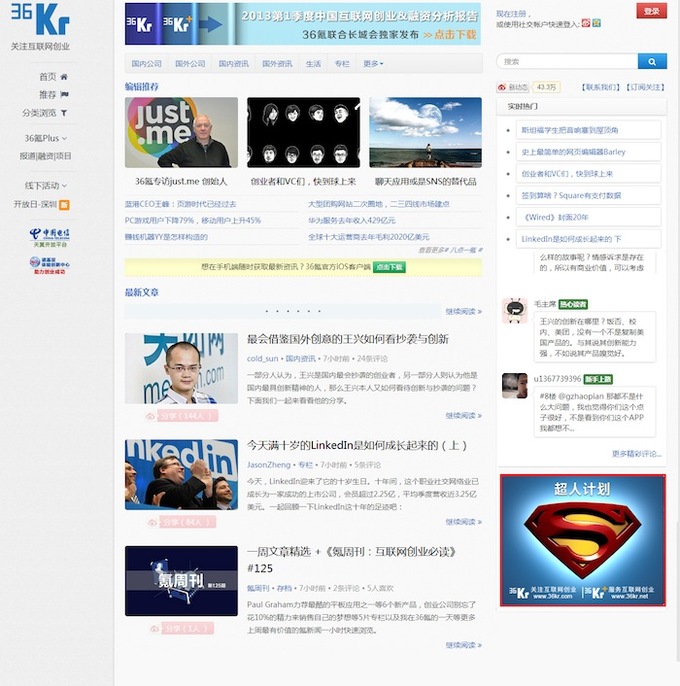Viewport: 680px width, 686px height.
Task: Select the 国内资讯 nav tab
Action: [234, 63]
